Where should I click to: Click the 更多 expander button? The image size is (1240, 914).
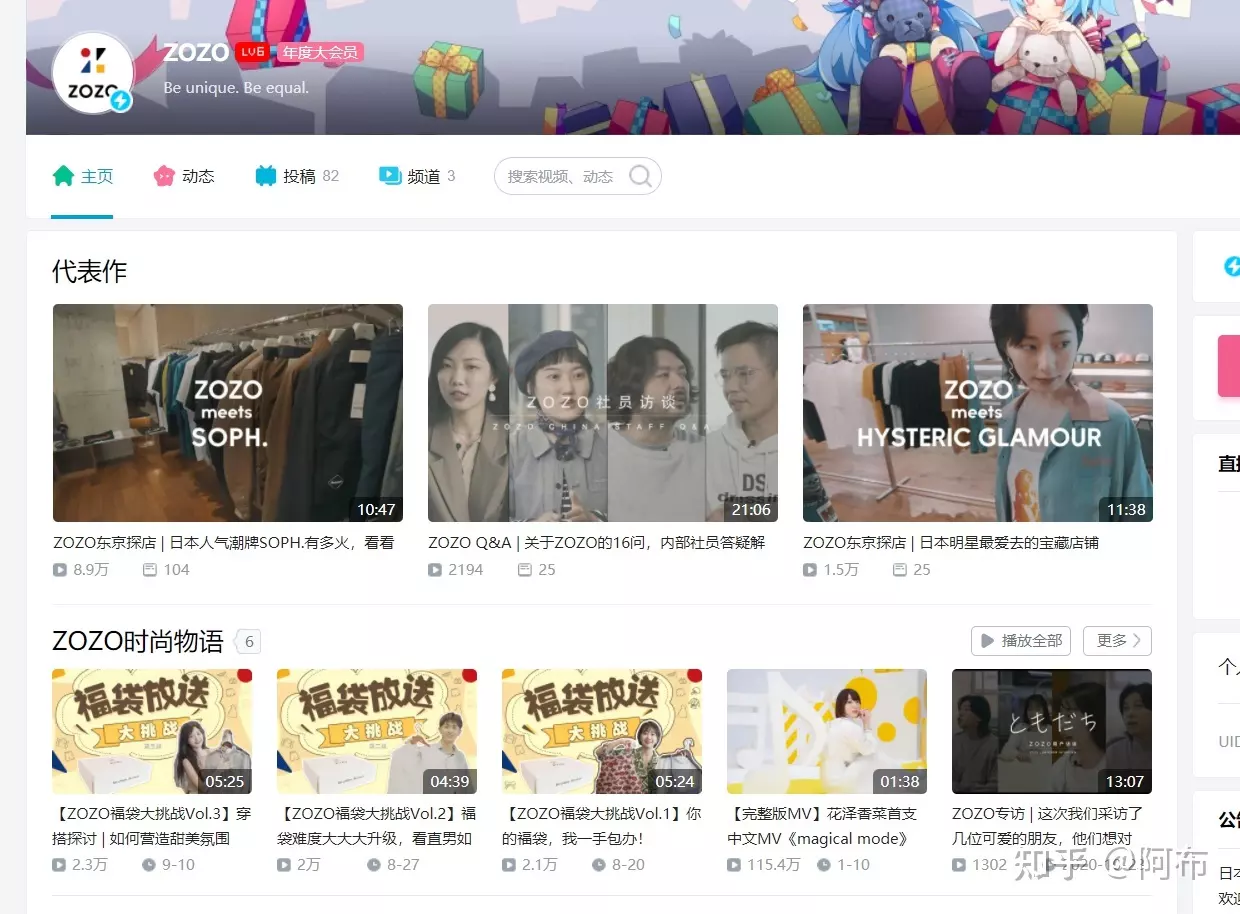(1118, 640)
